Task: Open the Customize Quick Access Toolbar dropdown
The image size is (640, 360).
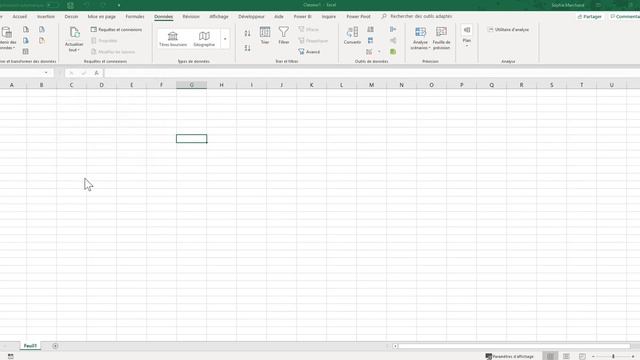Action: click(x=119, y=5)
